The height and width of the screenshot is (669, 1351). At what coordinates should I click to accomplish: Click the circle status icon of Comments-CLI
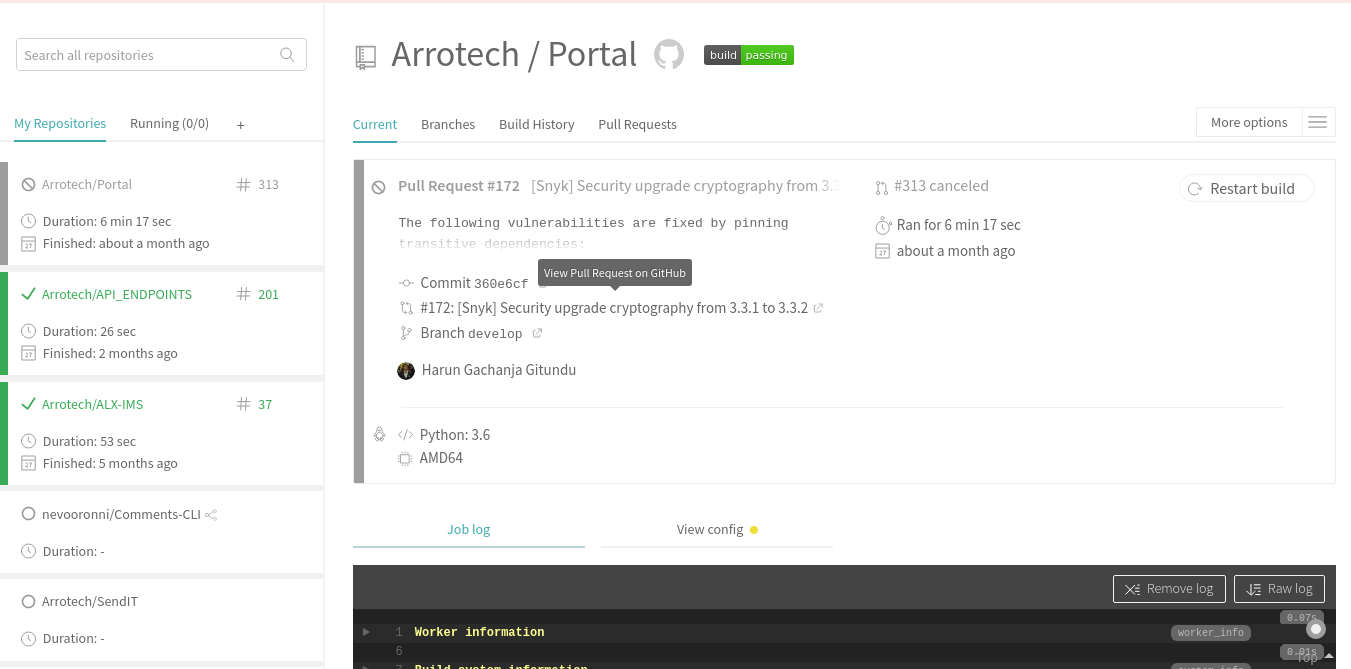pos(29,514)
